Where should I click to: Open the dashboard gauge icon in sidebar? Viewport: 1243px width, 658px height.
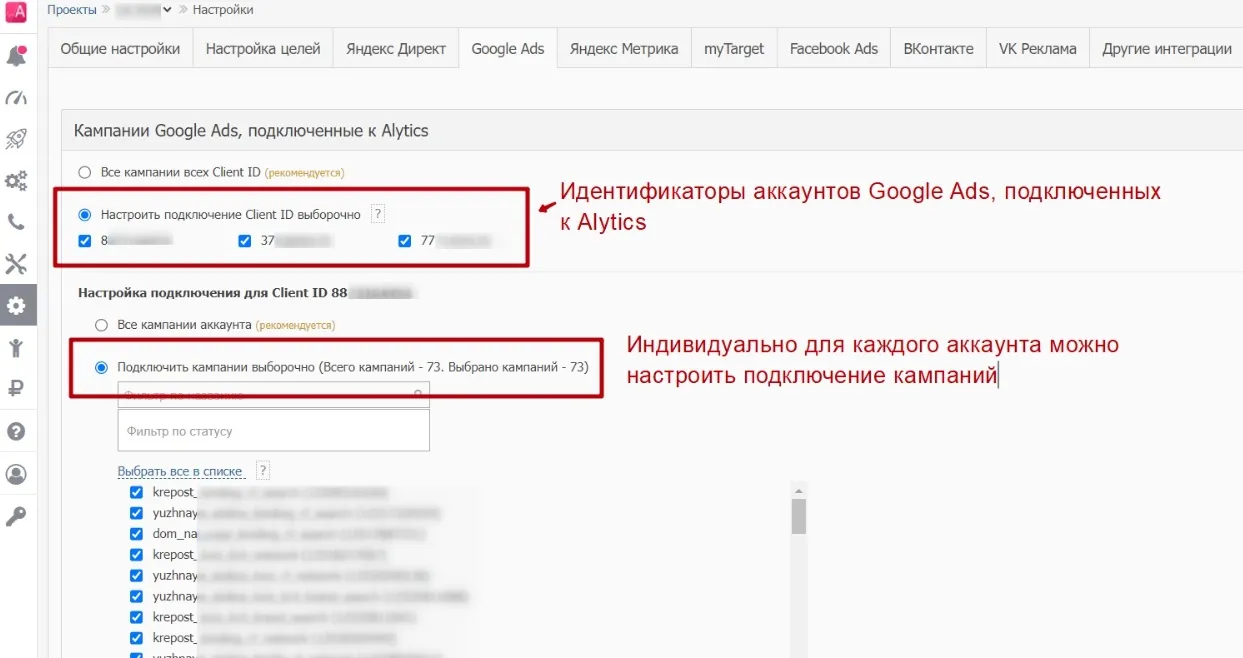pyautogui.click(x=16, y=98)
